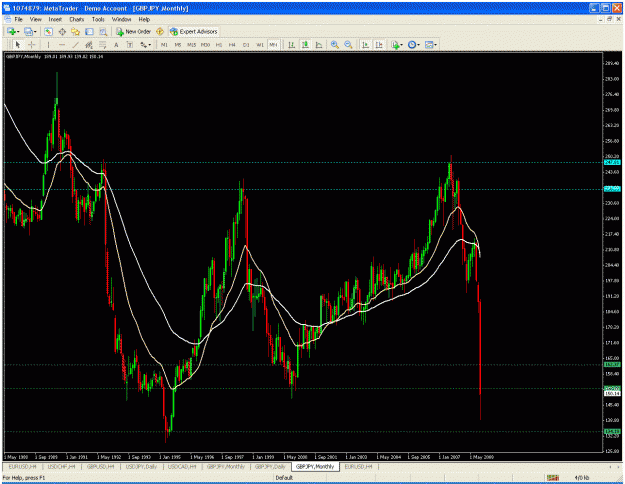Select the Crosshair tool
625x484 pixels.
[31, 45]
